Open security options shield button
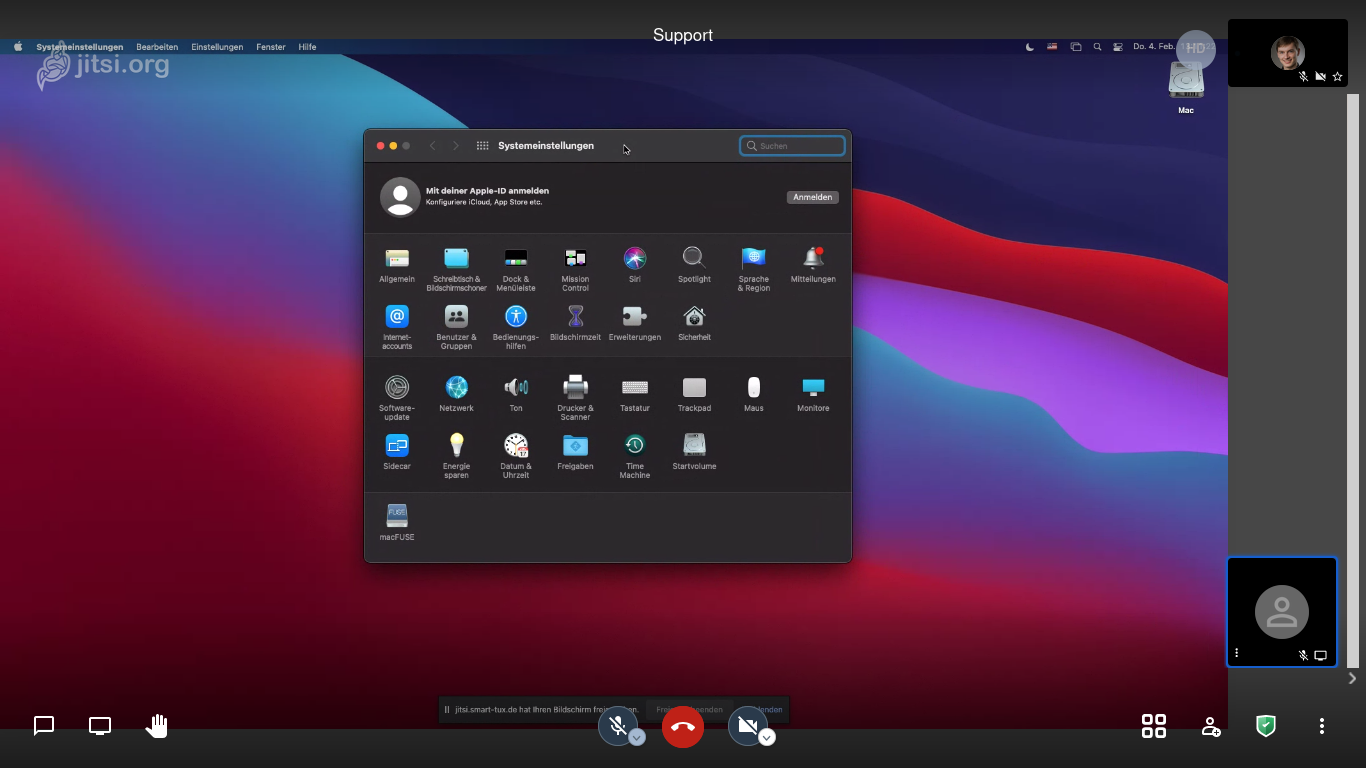 click(x=1266, y=726)
